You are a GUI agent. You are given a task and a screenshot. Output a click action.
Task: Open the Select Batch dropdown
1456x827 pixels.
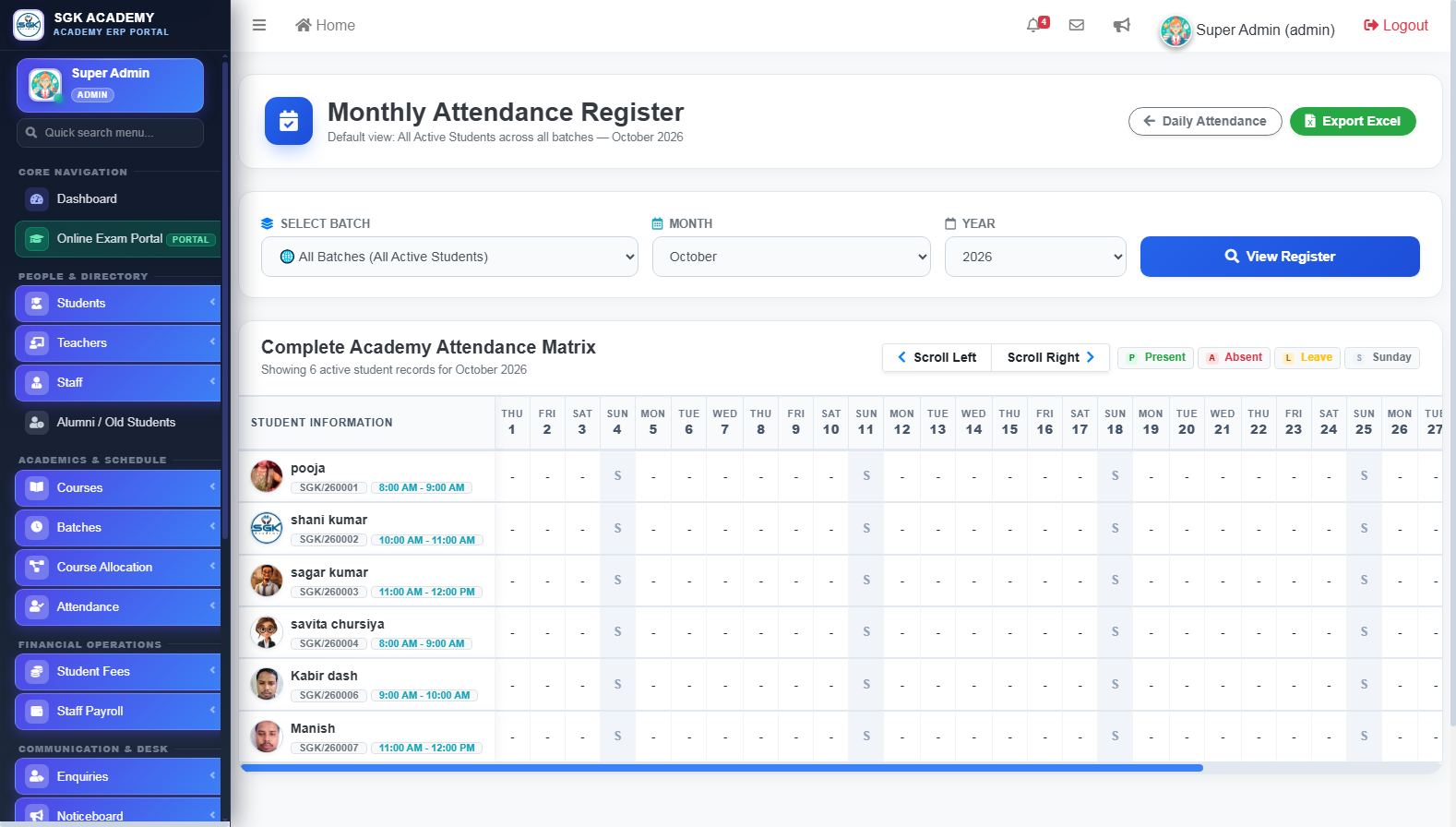pyautogui.click(x=449, y=257)
